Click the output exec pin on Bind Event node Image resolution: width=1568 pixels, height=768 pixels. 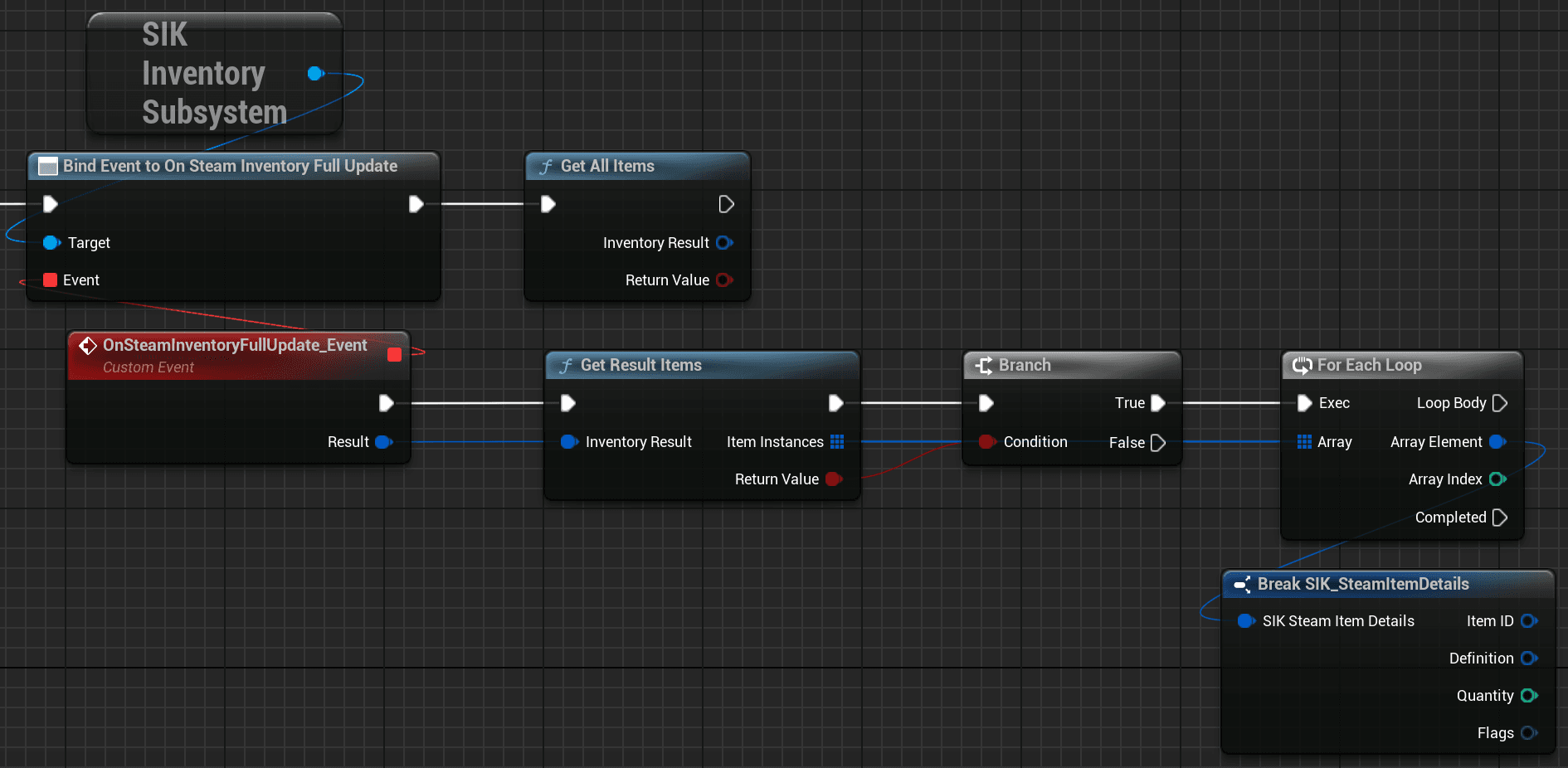[x=416, y=204]
